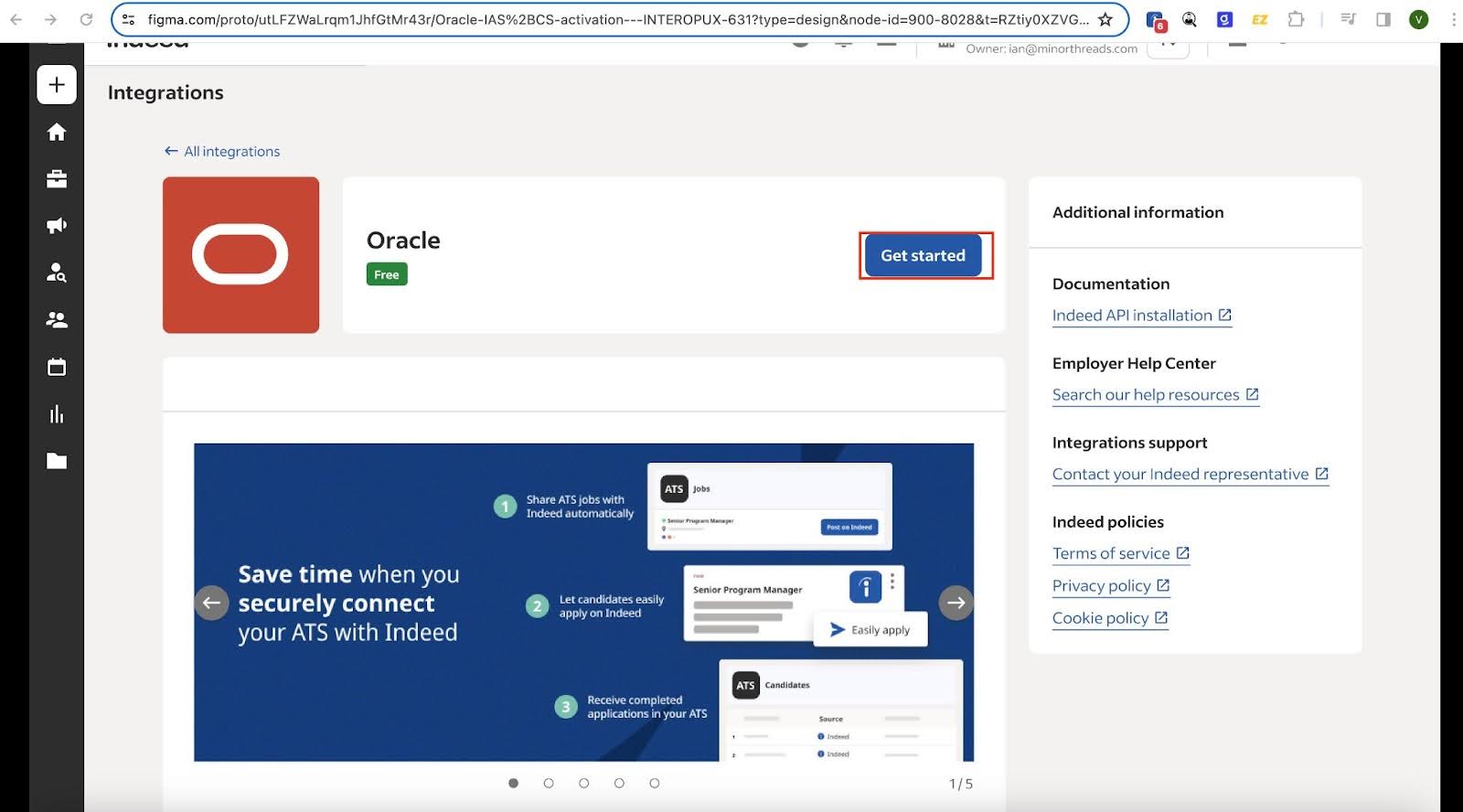Click the Integrations page heading

coord(166,92)
